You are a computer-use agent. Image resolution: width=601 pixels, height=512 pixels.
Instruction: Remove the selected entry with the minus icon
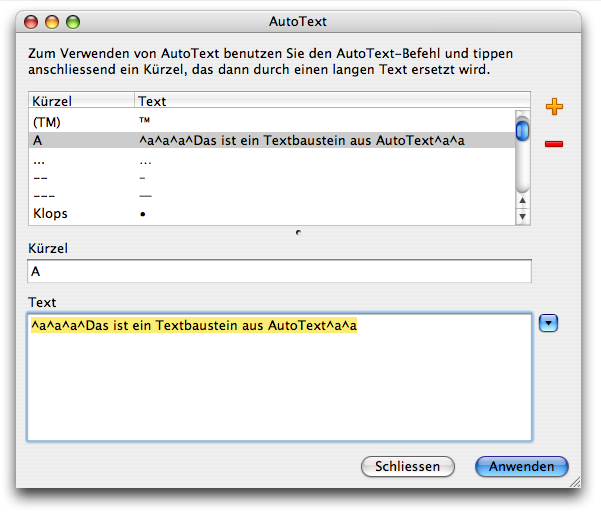[553, 144]
